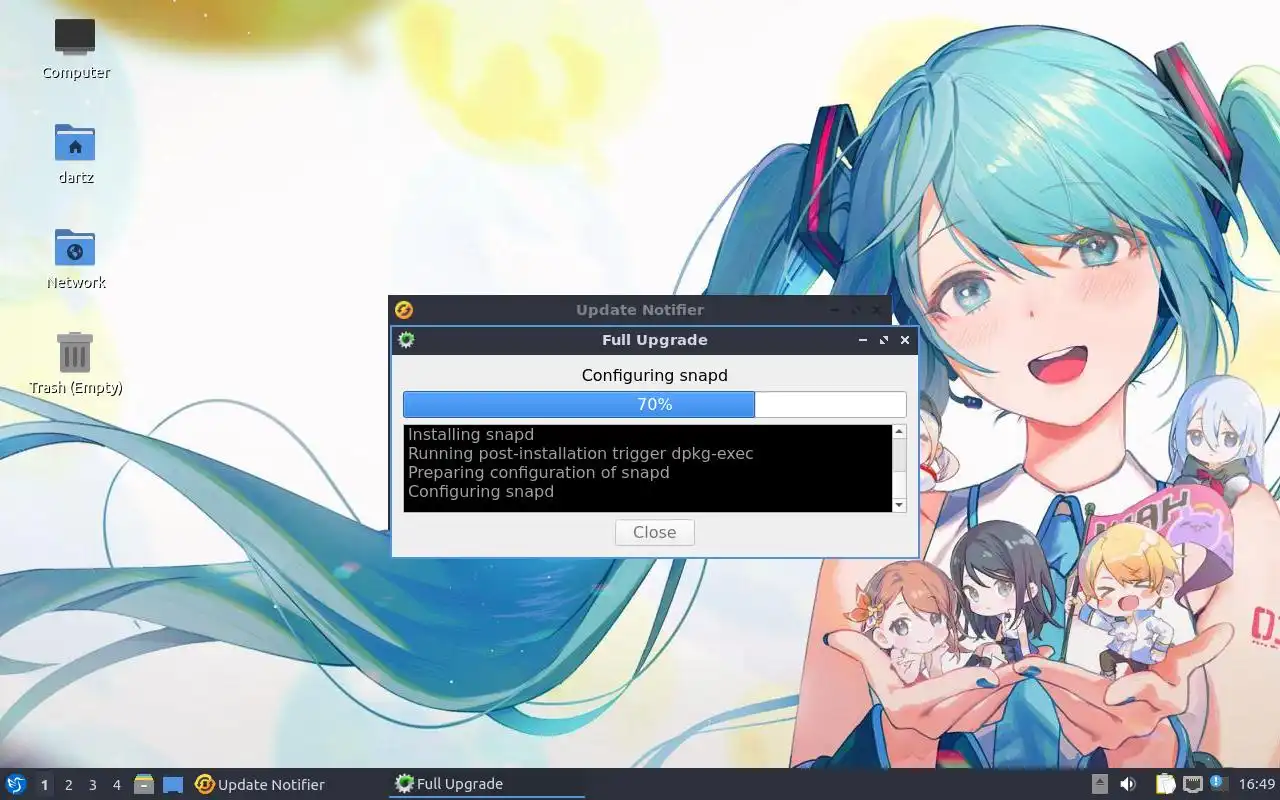Switch to workspace 1
Screen dimensions: 1280x800
[x=44, y=785]
